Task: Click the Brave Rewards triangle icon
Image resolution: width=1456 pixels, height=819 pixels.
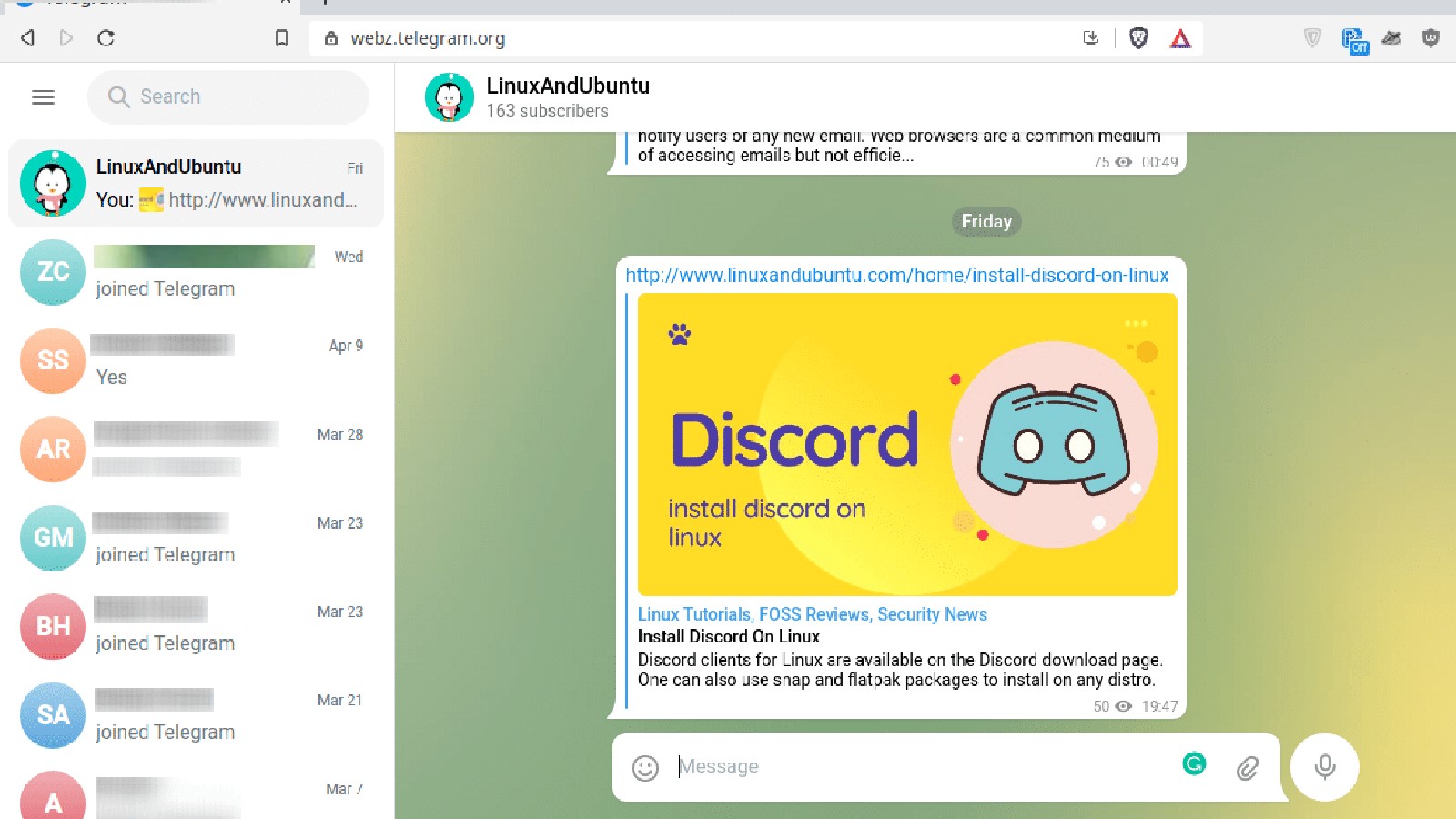Action: click(x=1180, y=38)
